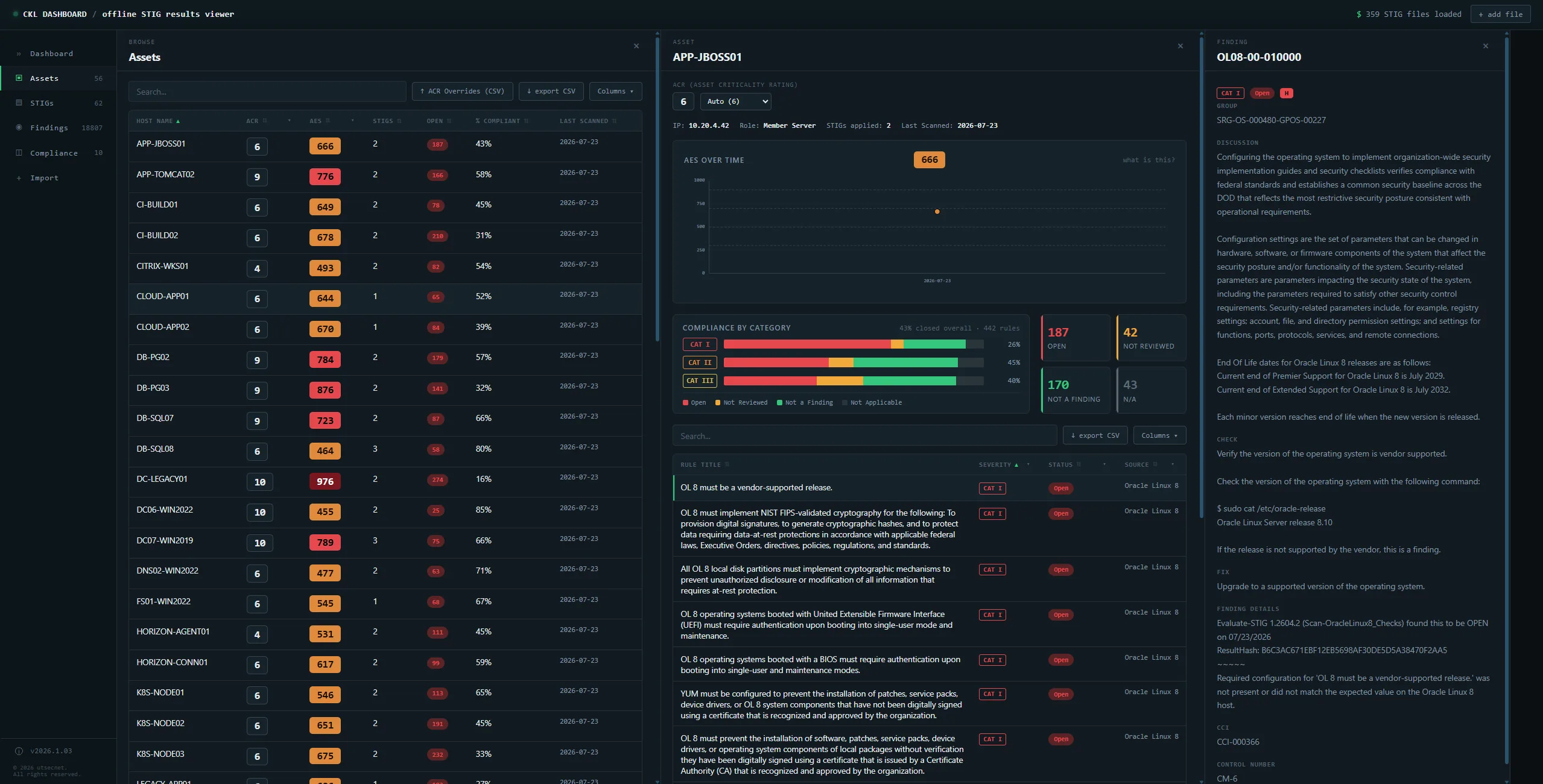The width and height of the screenshot is (1543, 784).
Task: Click the Assets panel search field
Action: pyautogui.click(x=267, y=92)
